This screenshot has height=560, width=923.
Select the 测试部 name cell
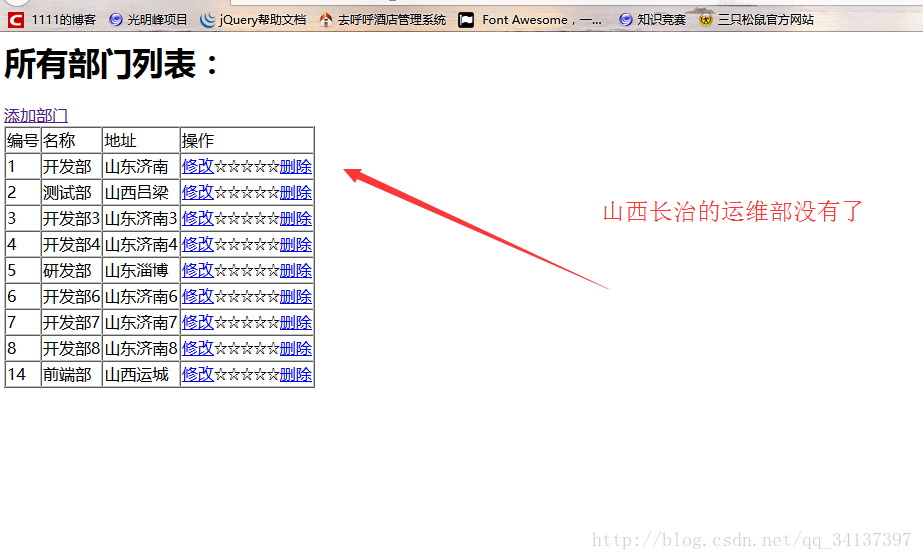click(x=72, y=193)
